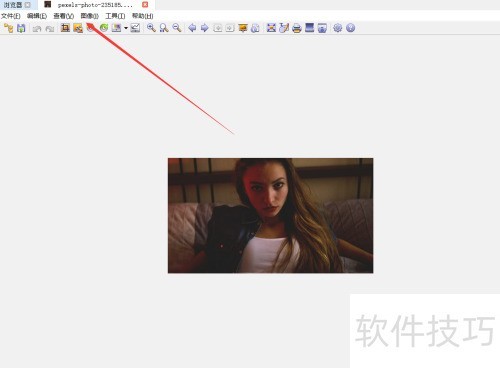The width and height of the screenshot is (500, 368).
Task: Click the displayed photo of woman
Action: [x=271, y=215]
